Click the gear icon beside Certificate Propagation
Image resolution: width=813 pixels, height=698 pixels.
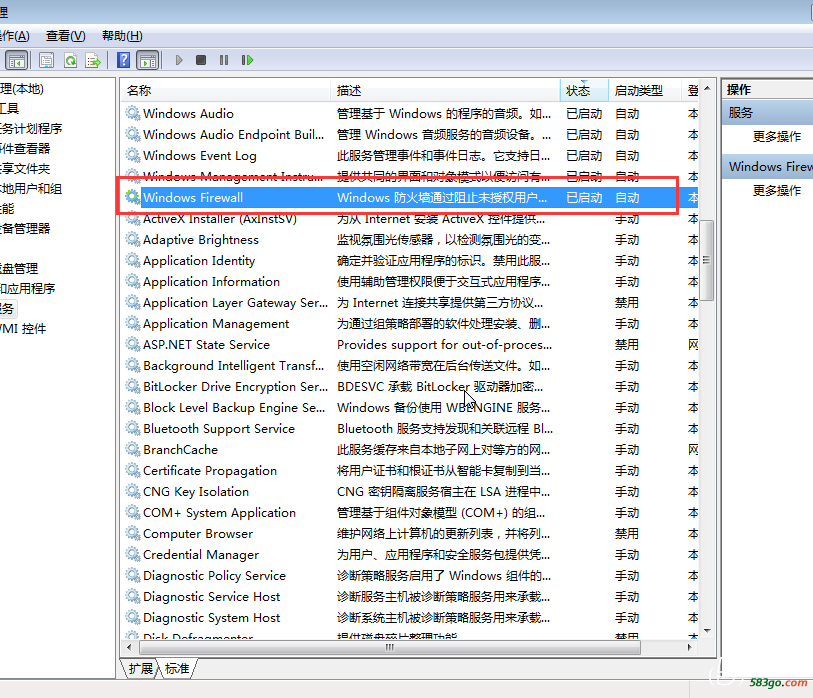click(133, 470)
